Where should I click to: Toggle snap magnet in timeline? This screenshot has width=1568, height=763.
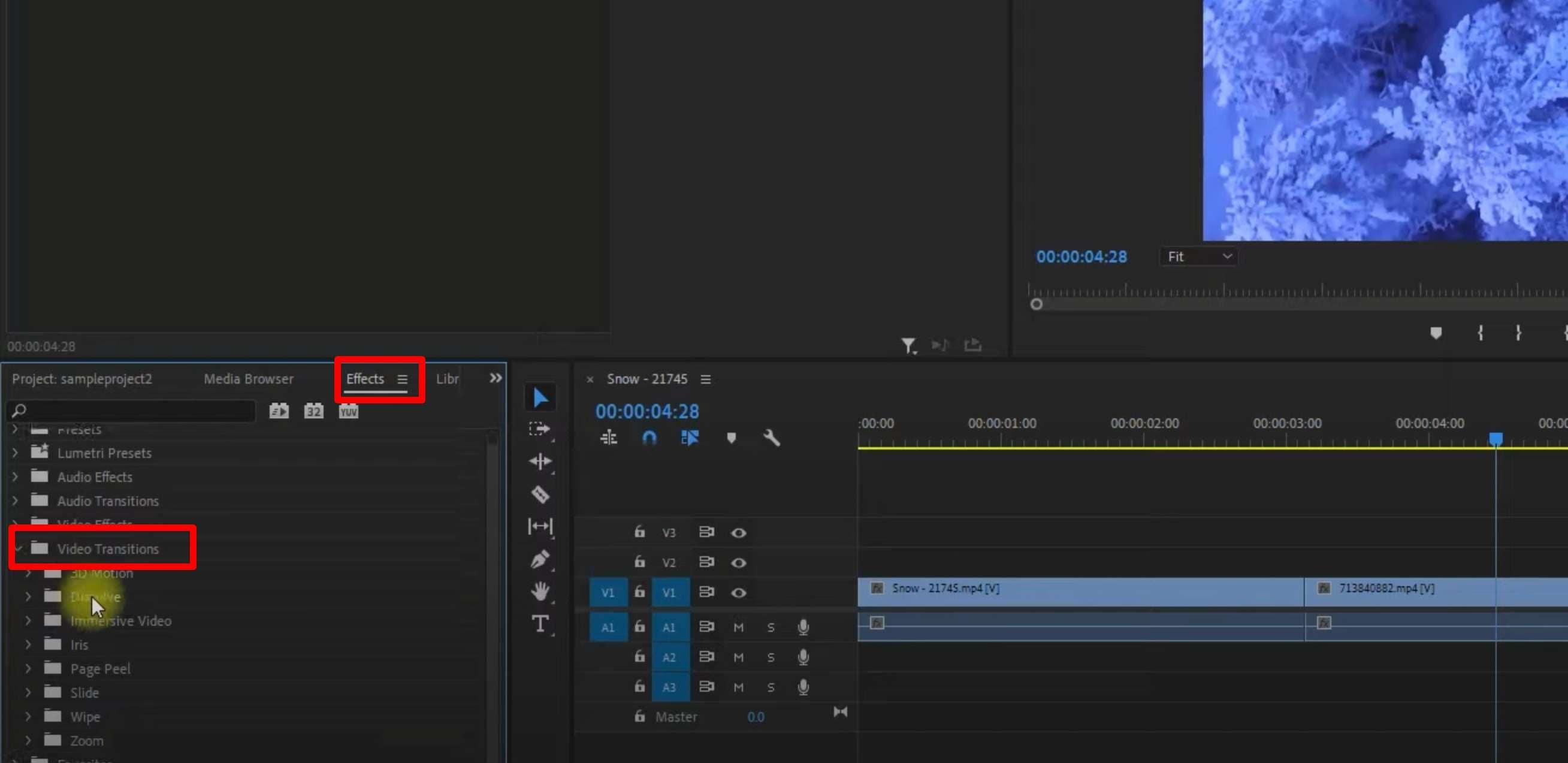click(x=649, y=438)
